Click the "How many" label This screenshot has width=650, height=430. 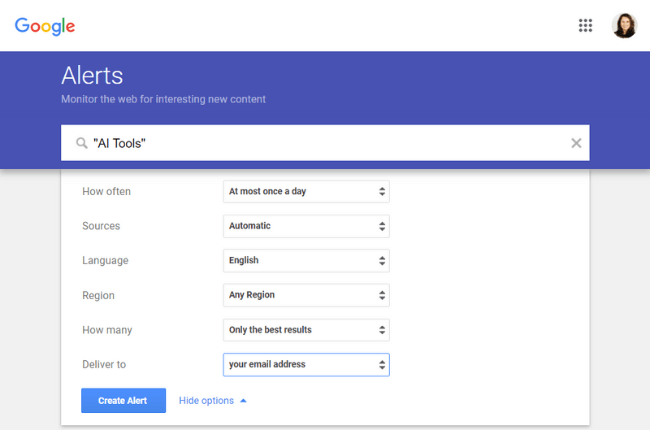tap(106, 329)
